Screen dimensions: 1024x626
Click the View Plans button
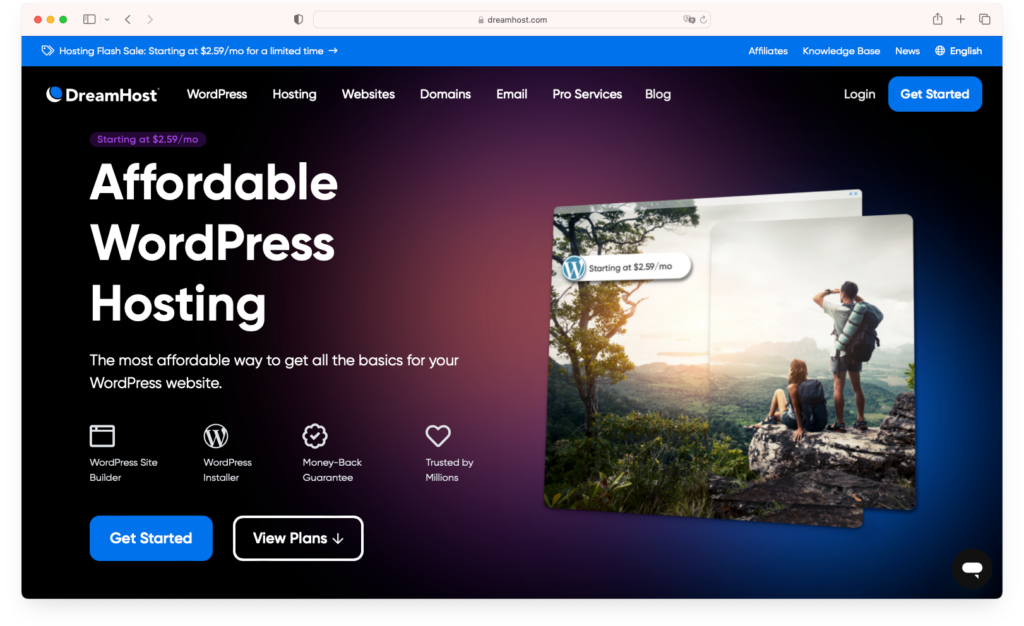point(298,538)
